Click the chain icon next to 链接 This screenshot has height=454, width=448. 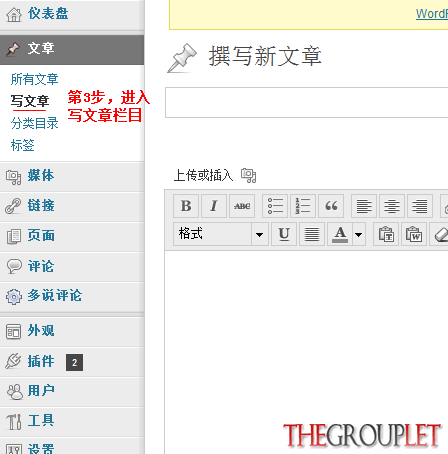[x=13, y=206]
